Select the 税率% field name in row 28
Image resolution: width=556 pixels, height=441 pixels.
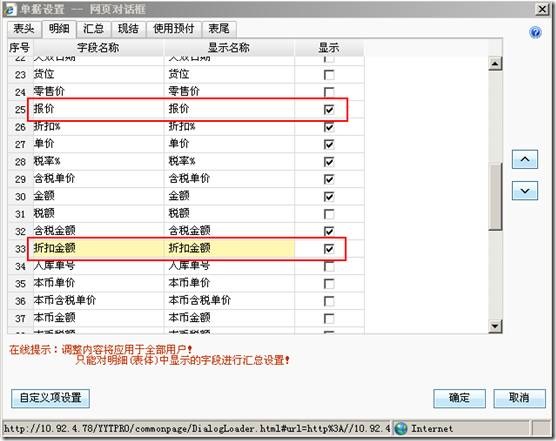coord(98,161)
